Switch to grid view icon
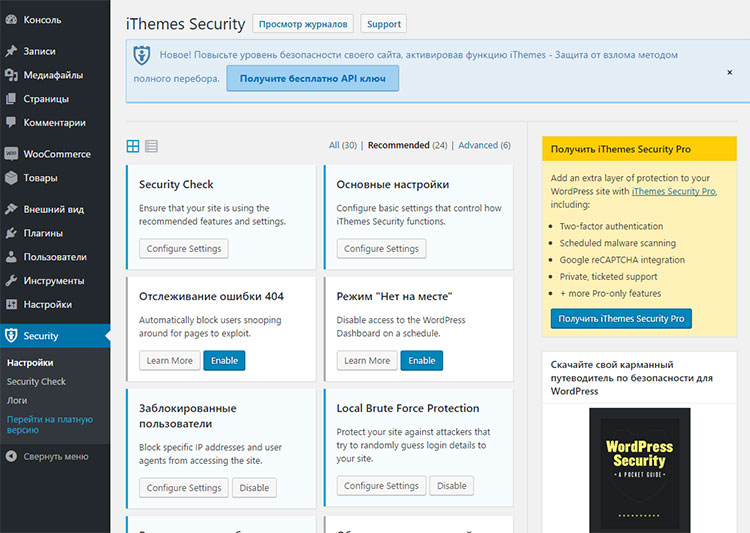750x533 pixels. [133, 146]
